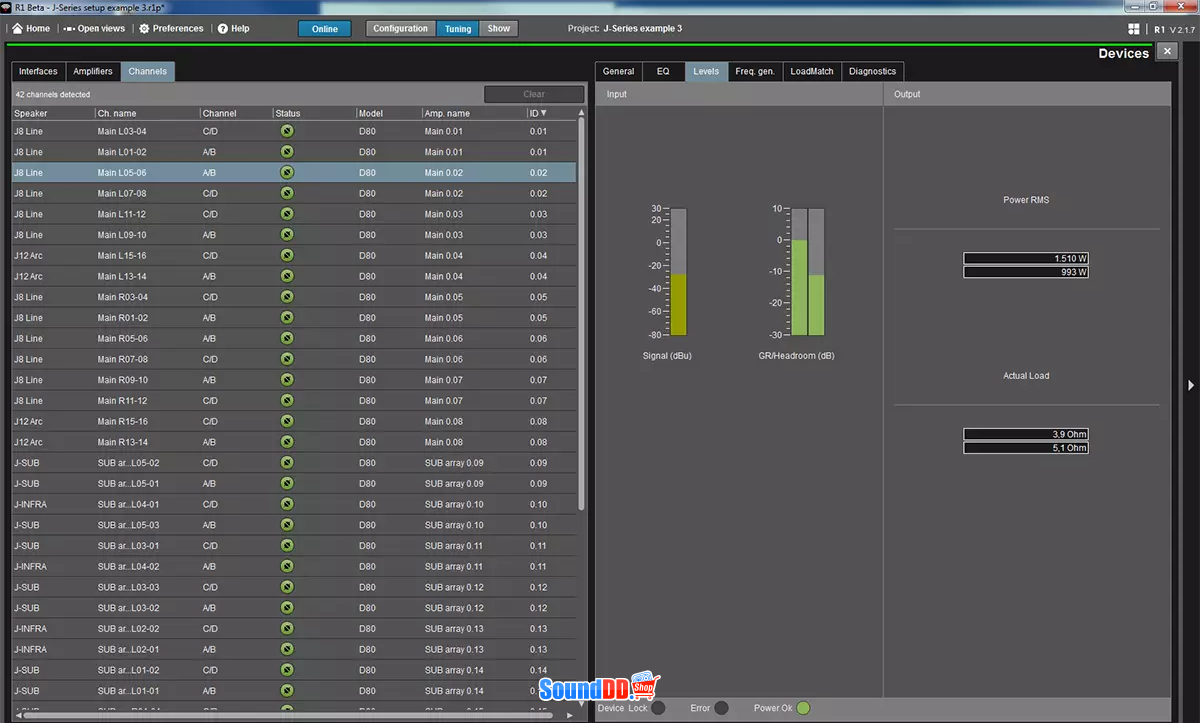This screenshot has height=723, width=1200.
Task: Click status icon of Main R03-04 row
Action: (x=287, y=297)
